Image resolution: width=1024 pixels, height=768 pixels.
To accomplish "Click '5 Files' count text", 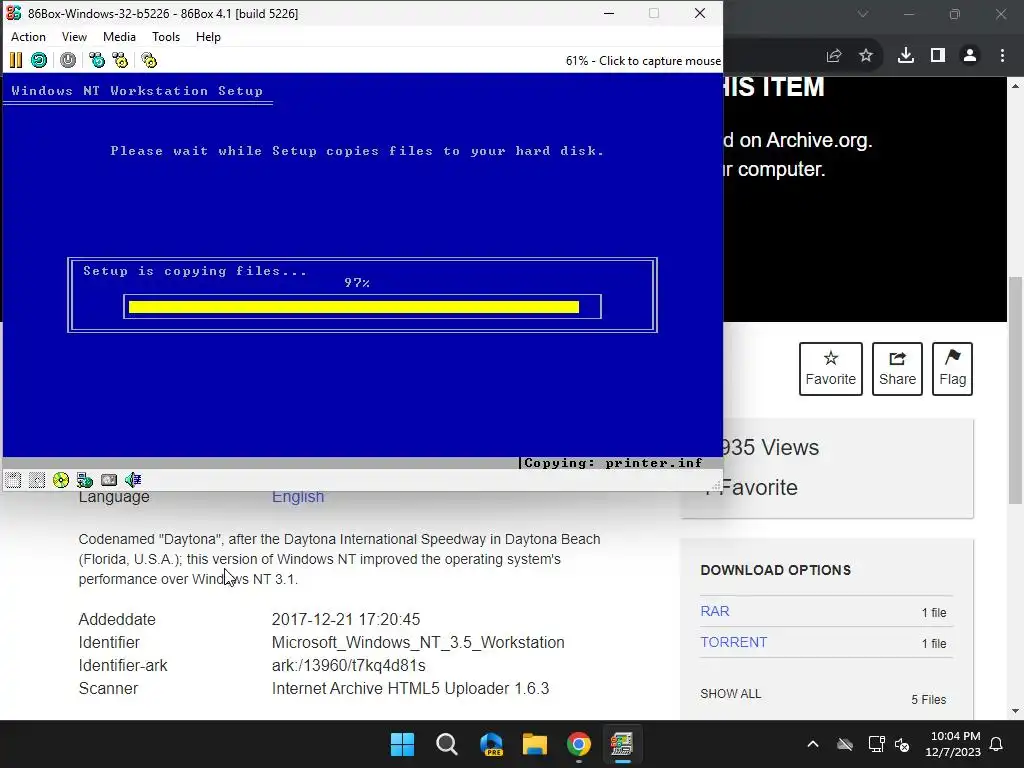I will 929,699.
